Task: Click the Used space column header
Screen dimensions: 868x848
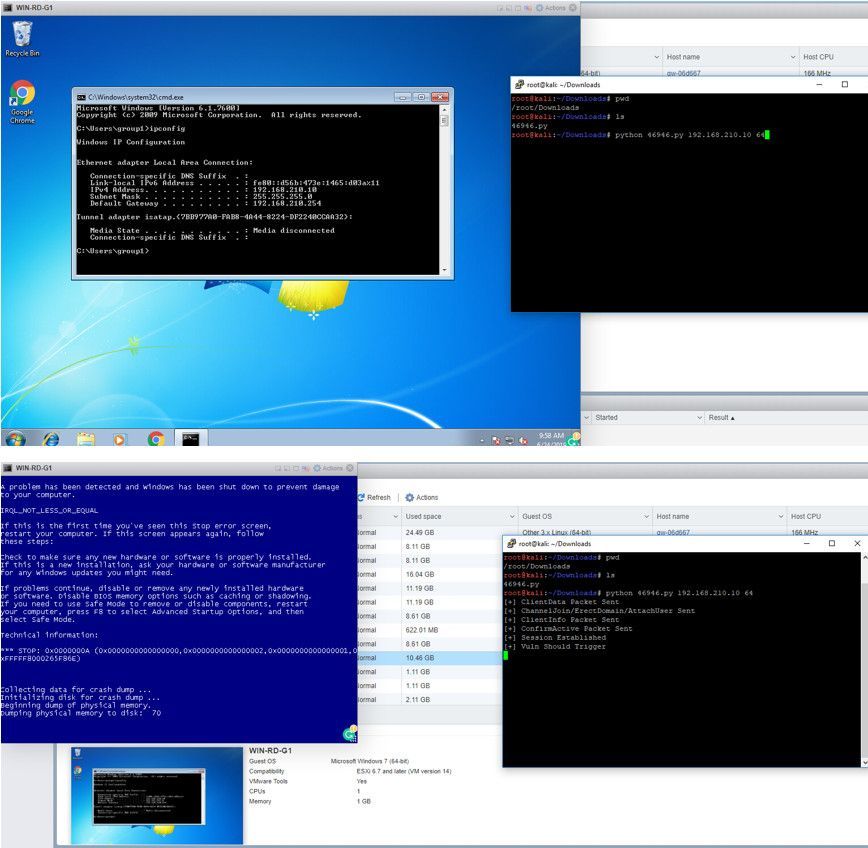Action: [x=423, y=516]
